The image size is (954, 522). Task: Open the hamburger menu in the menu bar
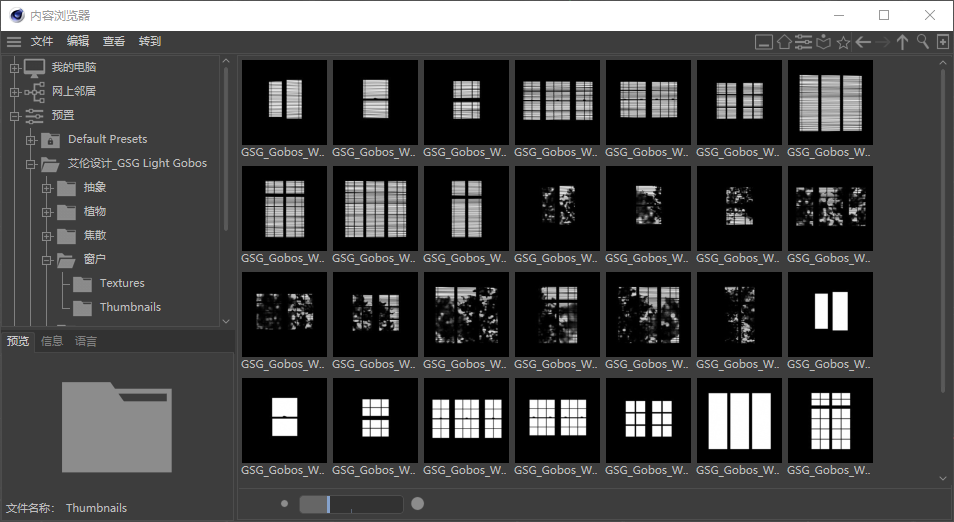[x=13, y=41]
